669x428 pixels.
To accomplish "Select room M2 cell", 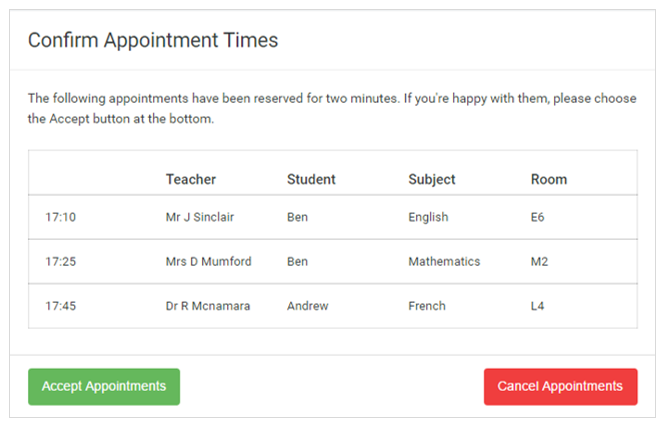I will [539, 262].
